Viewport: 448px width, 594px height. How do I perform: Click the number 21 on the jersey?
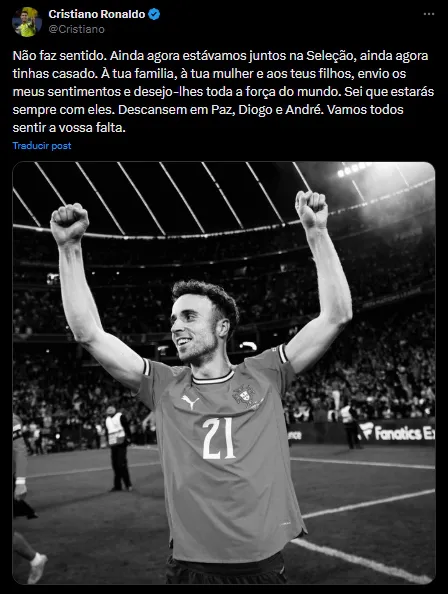tap(219, 438)
